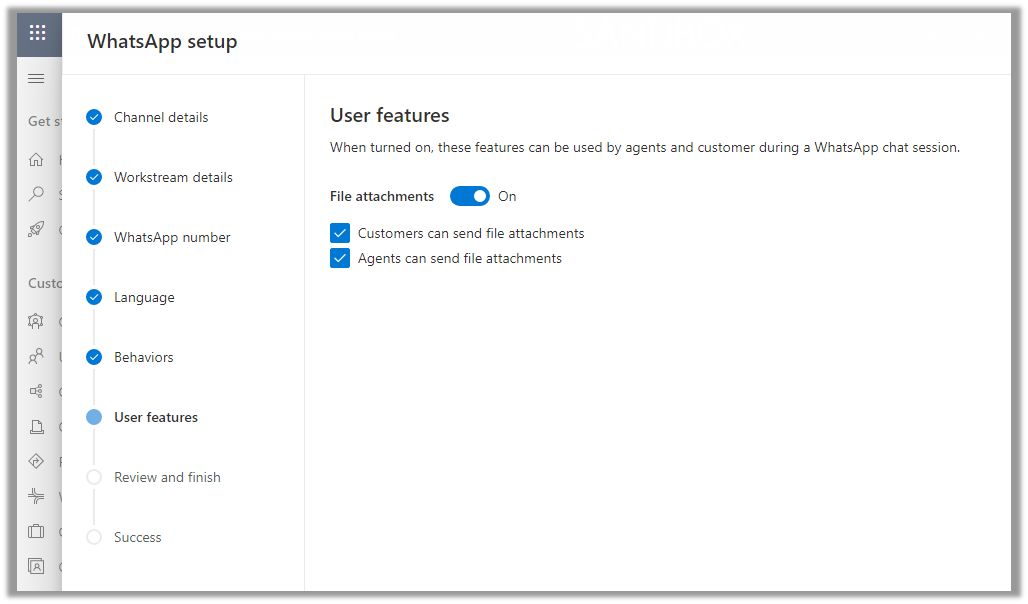This screenshot has height=604, width=1028.
Task: Go to the Workstream details step
Action: tap(172, 177)
